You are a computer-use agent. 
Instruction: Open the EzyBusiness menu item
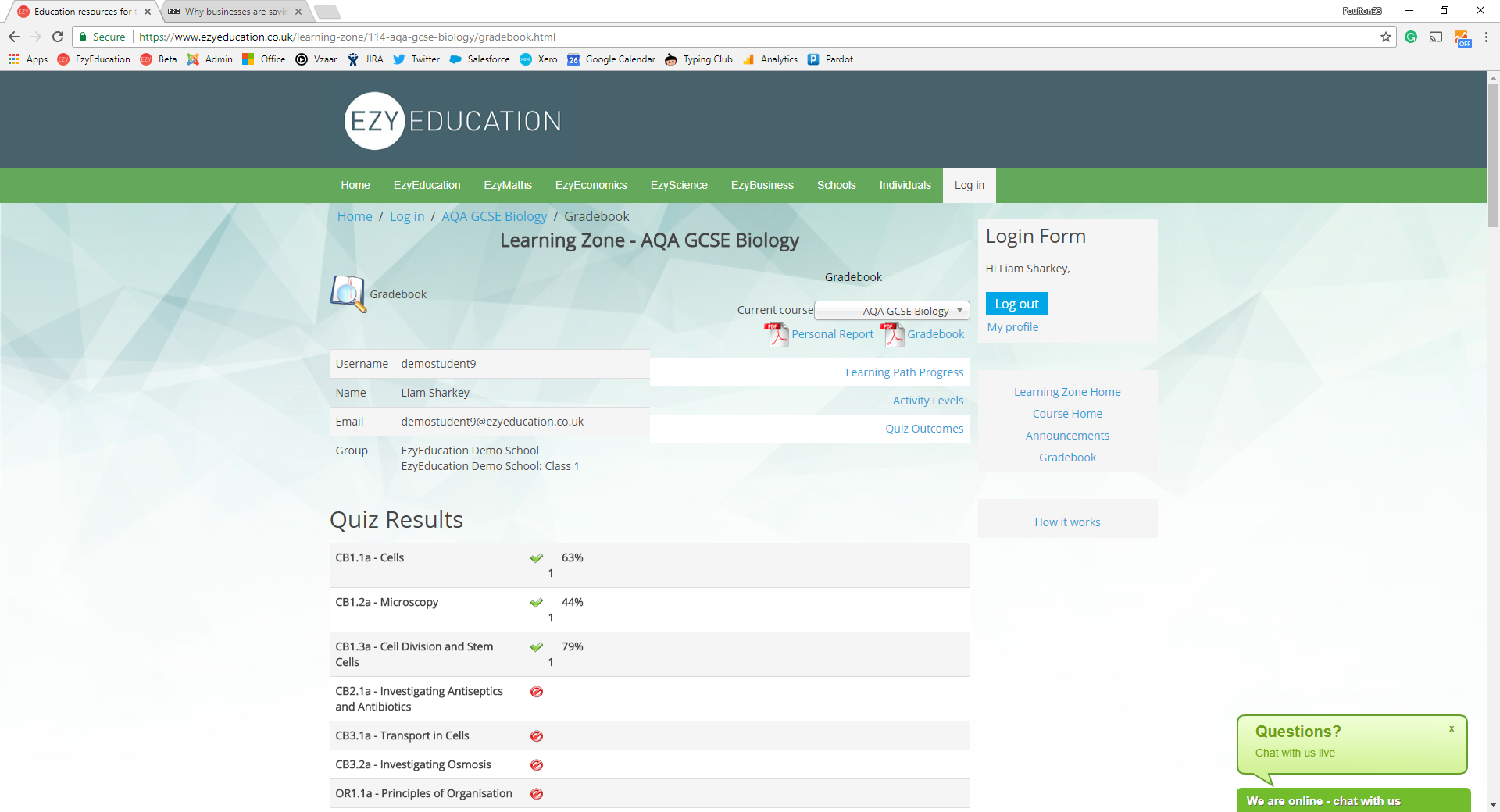pos(762,186)
